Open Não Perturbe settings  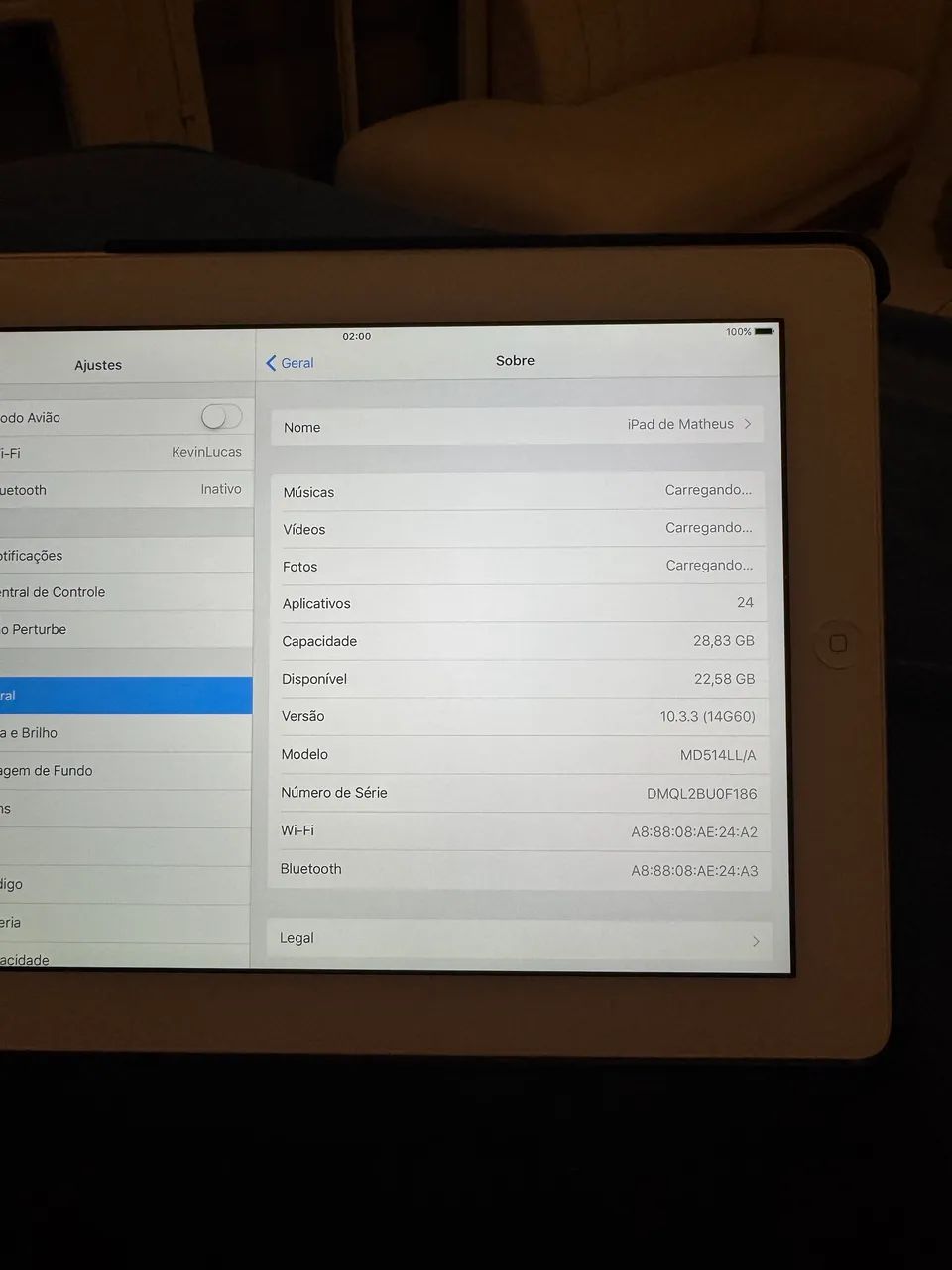[126, 629]
